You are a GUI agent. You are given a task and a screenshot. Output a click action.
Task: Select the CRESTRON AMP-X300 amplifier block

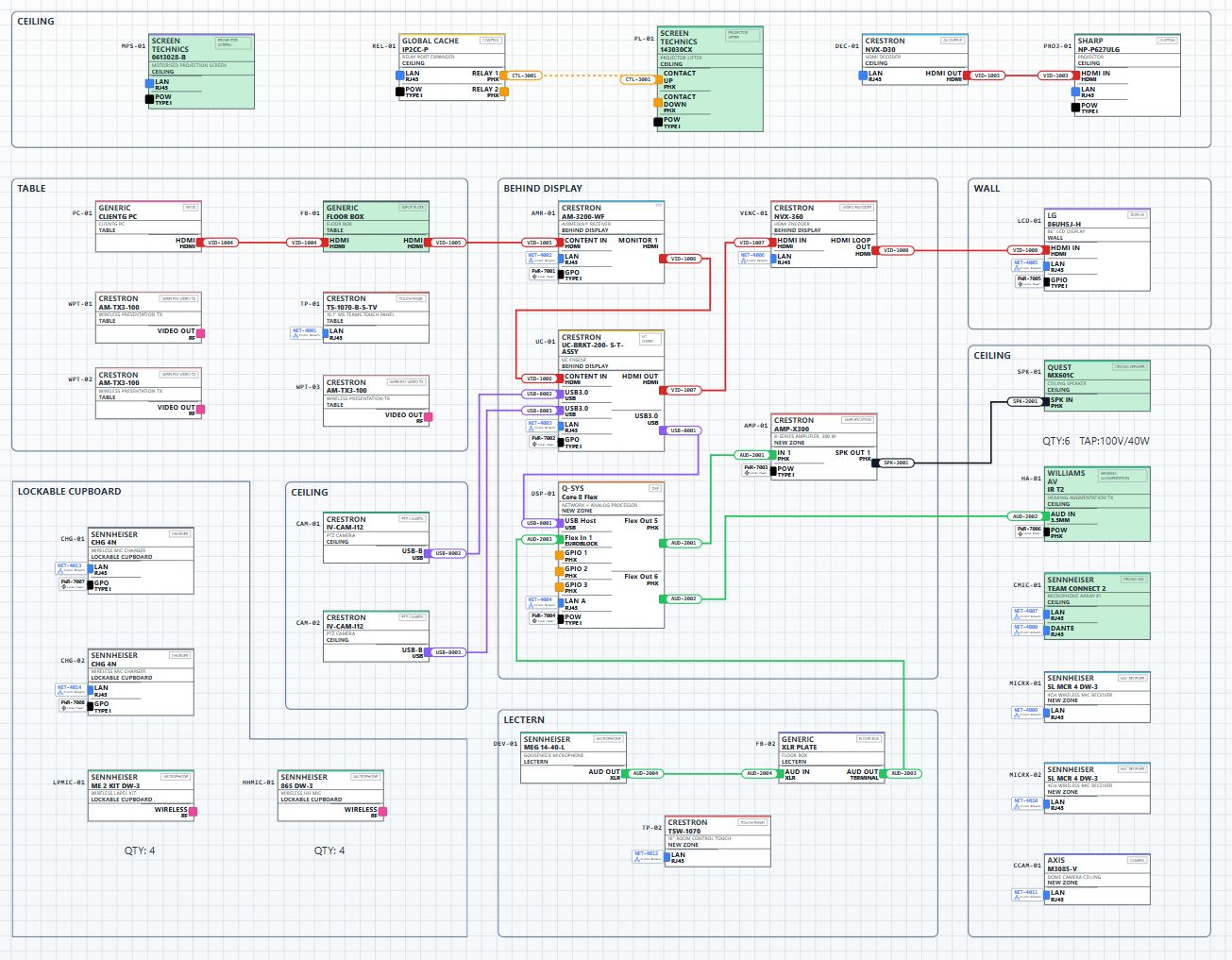point(824,446)
